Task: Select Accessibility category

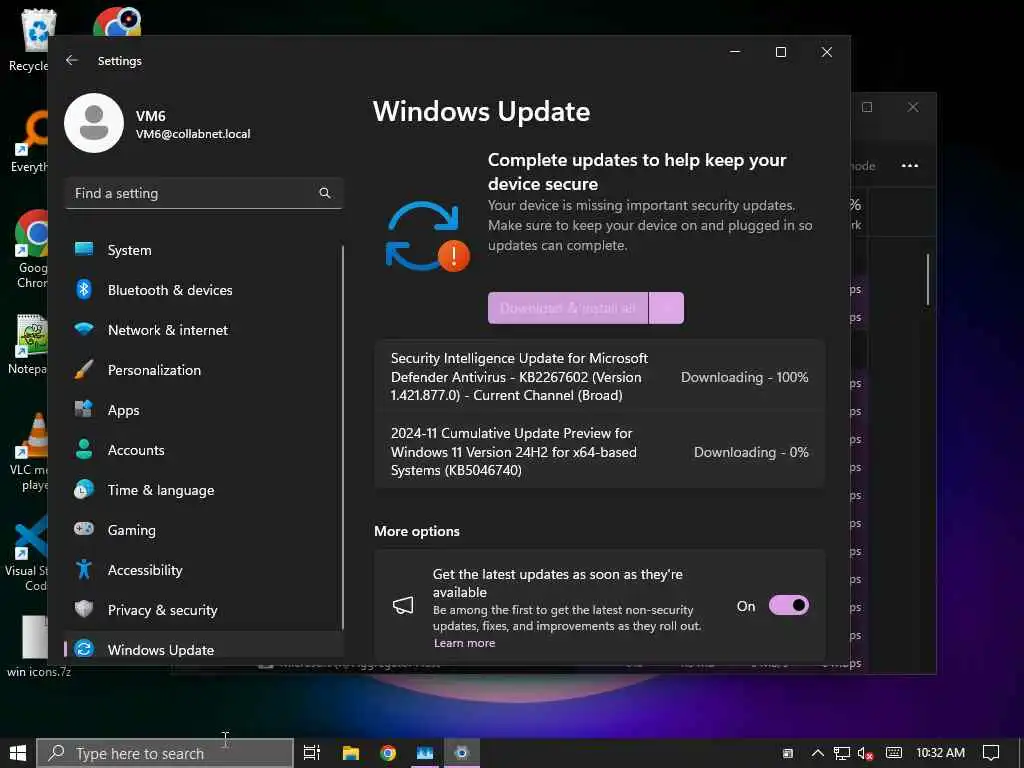Action: tap(204, 570)
